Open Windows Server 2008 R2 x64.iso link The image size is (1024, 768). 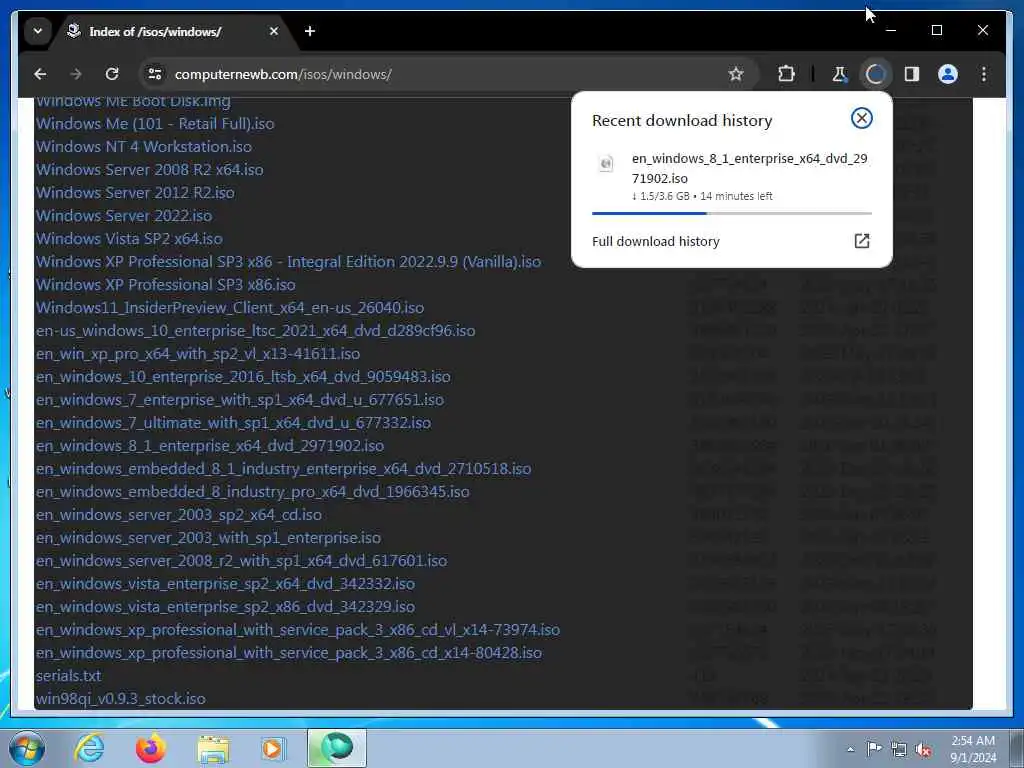point(150,170)
